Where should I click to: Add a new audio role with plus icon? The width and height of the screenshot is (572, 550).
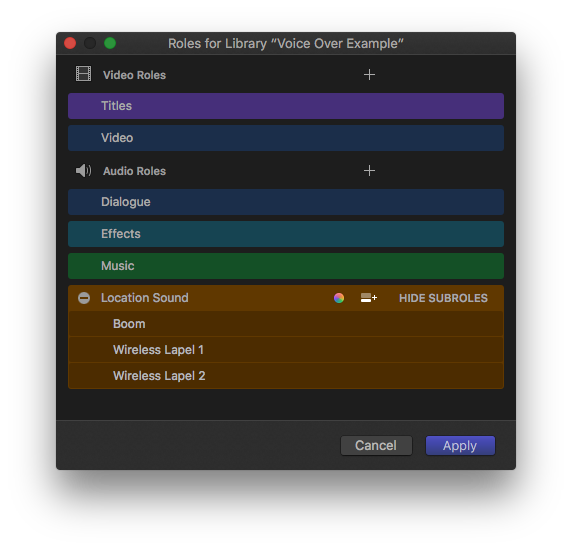tap(369, 170)
